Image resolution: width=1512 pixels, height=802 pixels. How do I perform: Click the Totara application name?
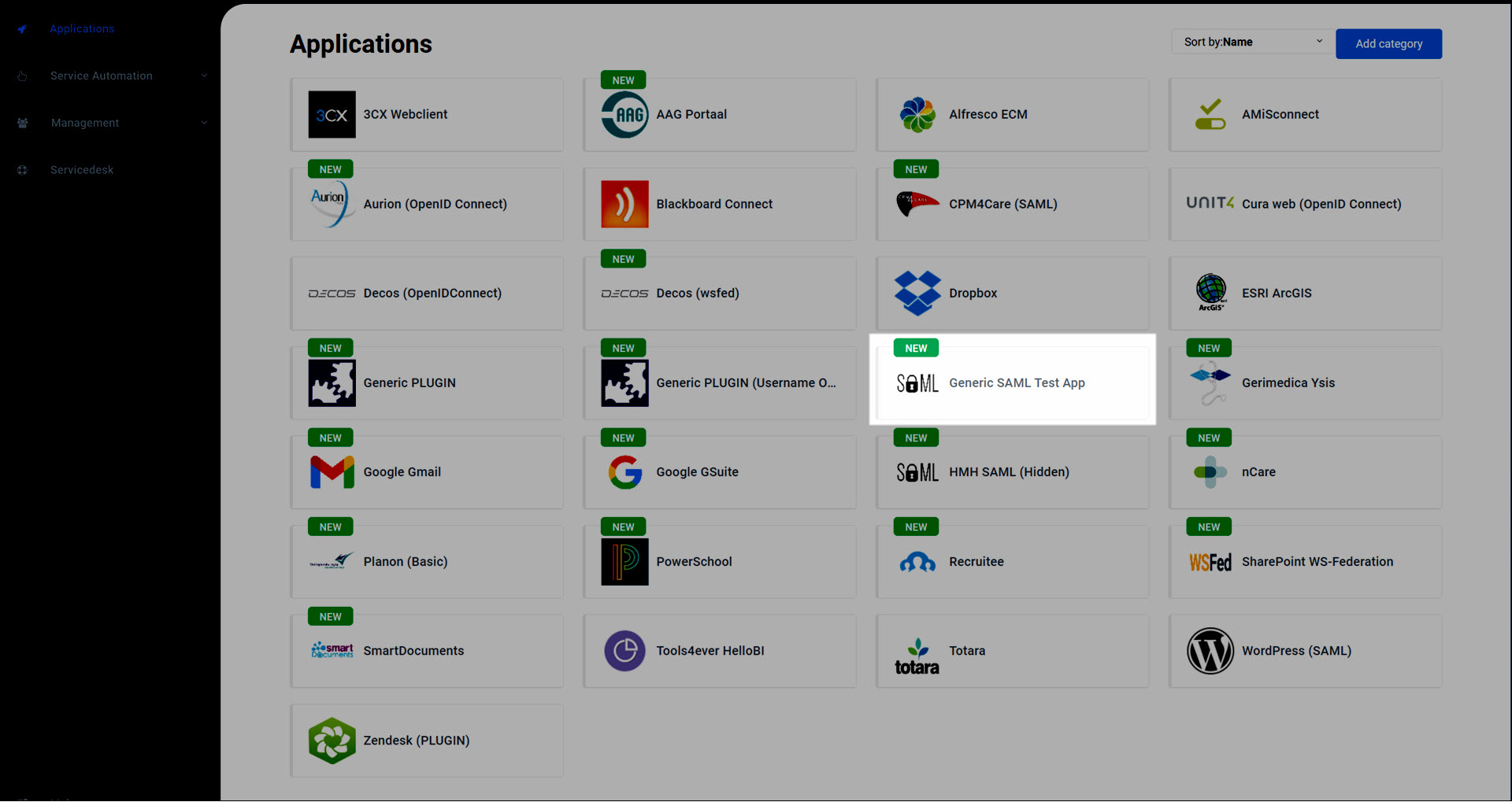(967, 651)
